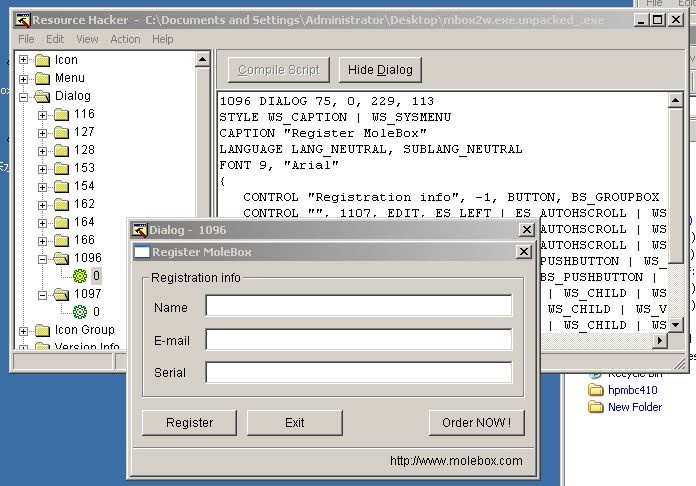Maximize the Resource Hacker window

(658, 20)
